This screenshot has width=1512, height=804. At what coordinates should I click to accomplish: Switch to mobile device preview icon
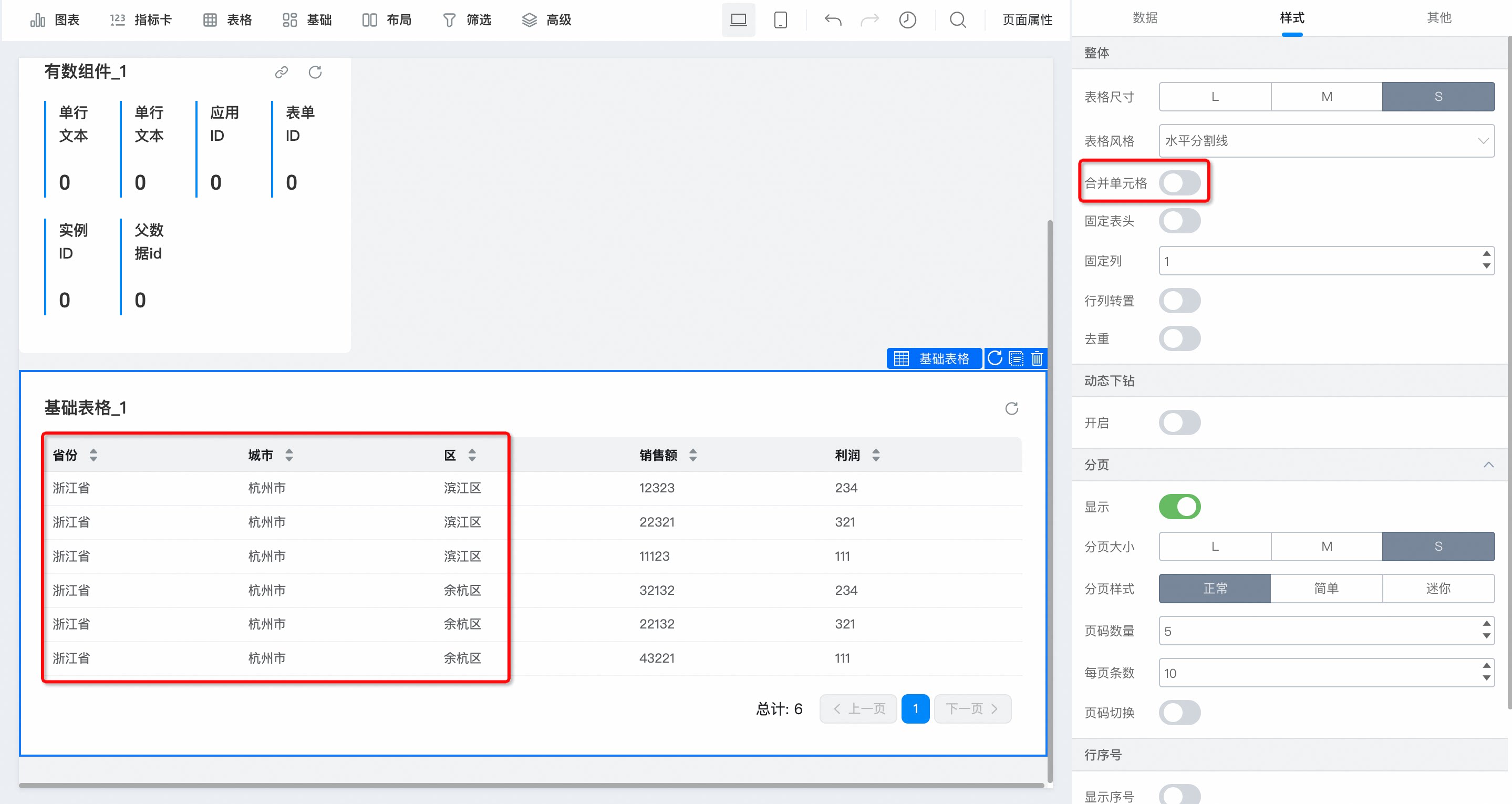(781, 20)
